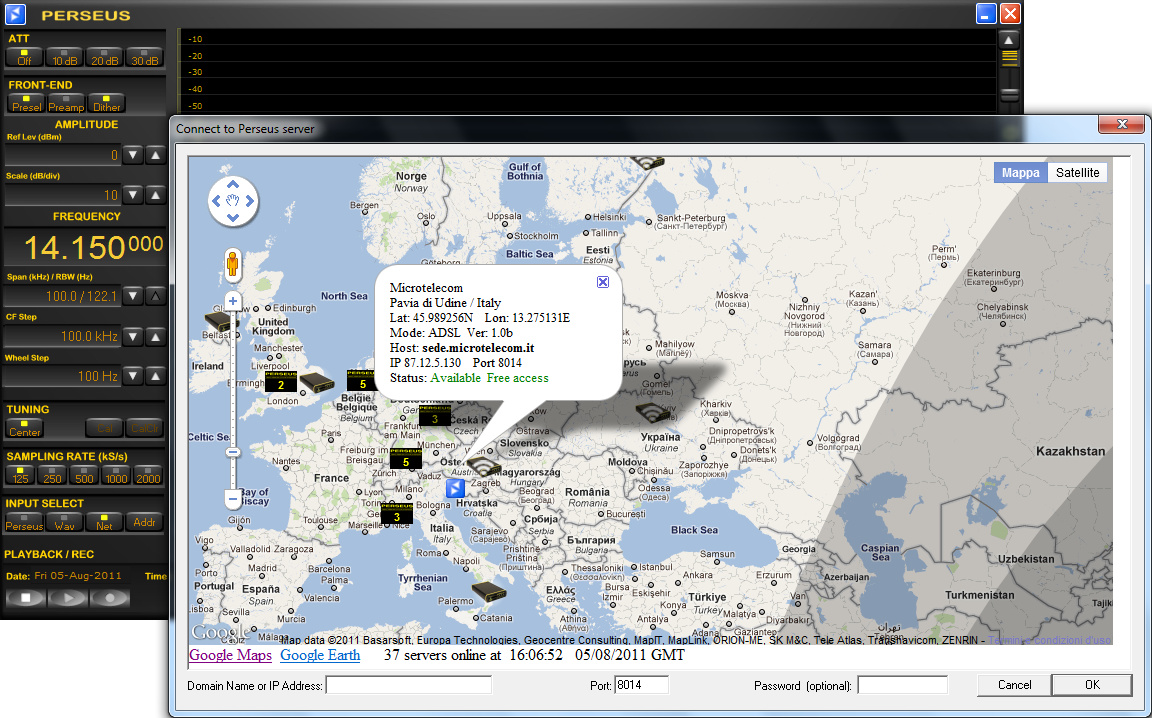Increase the Span / RBW value
The height and width of the screenshot is (718, 1152).
coord(155,296)
